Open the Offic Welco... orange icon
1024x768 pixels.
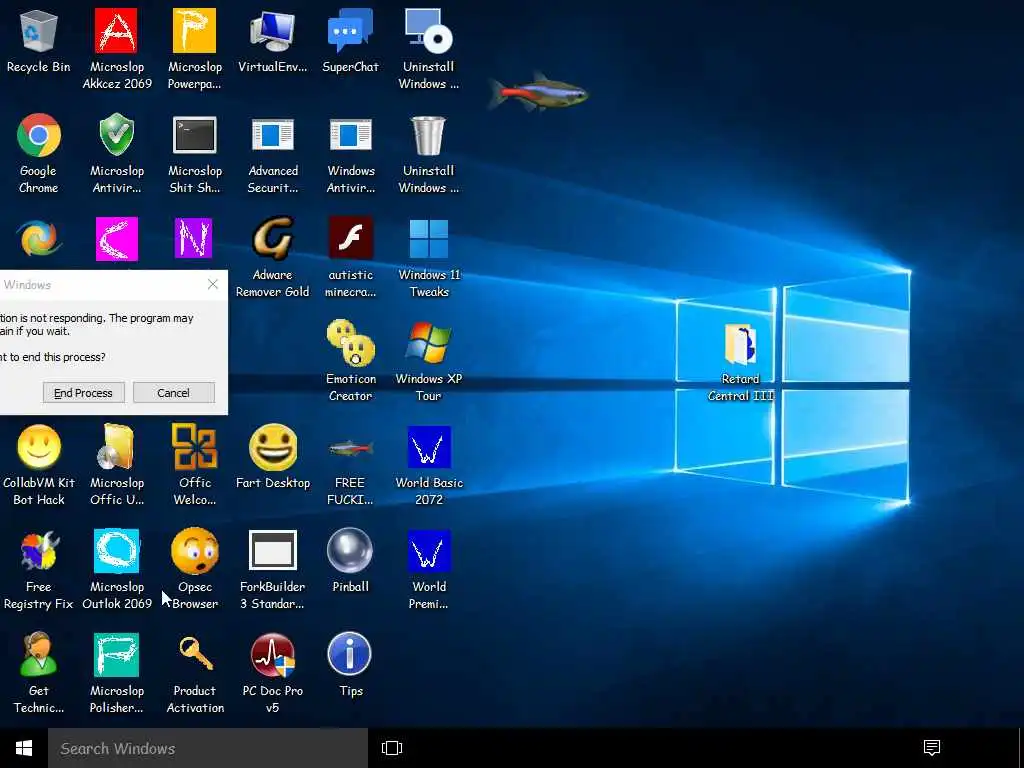[194, 447]
